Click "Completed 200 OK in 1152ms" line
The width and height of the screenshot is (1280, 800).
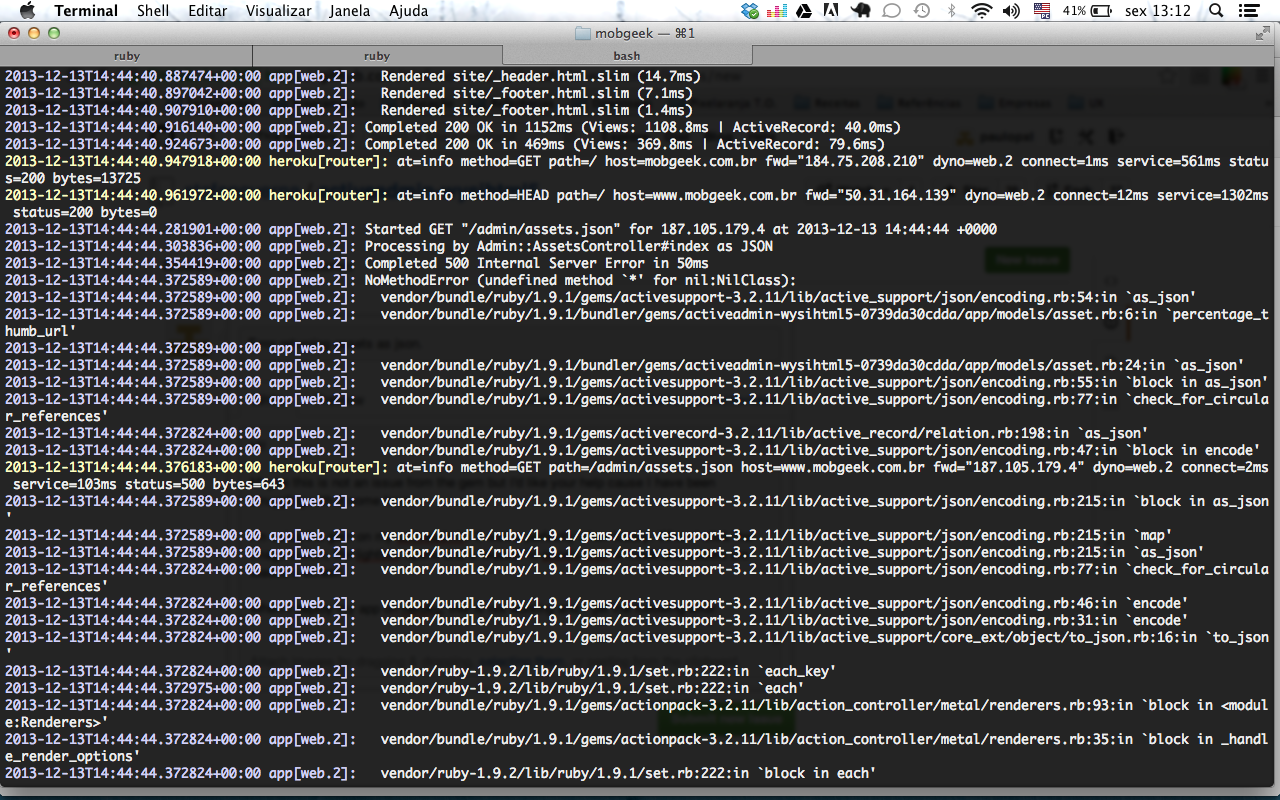click(453, 127)
